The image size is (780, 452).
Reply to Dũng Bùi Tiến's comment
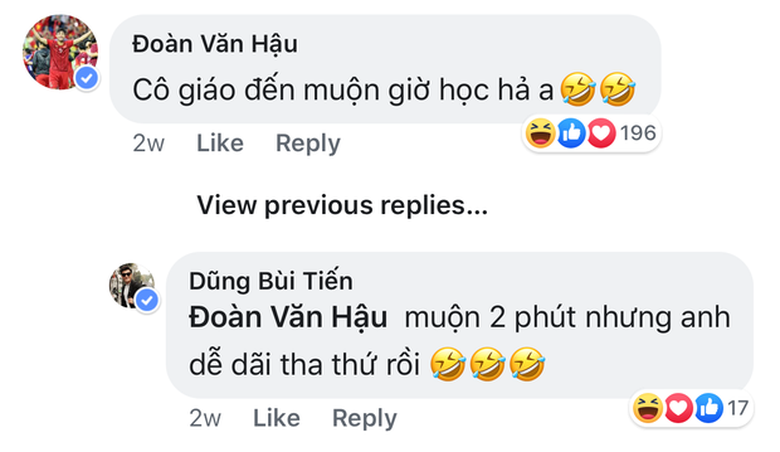[364, 418]
